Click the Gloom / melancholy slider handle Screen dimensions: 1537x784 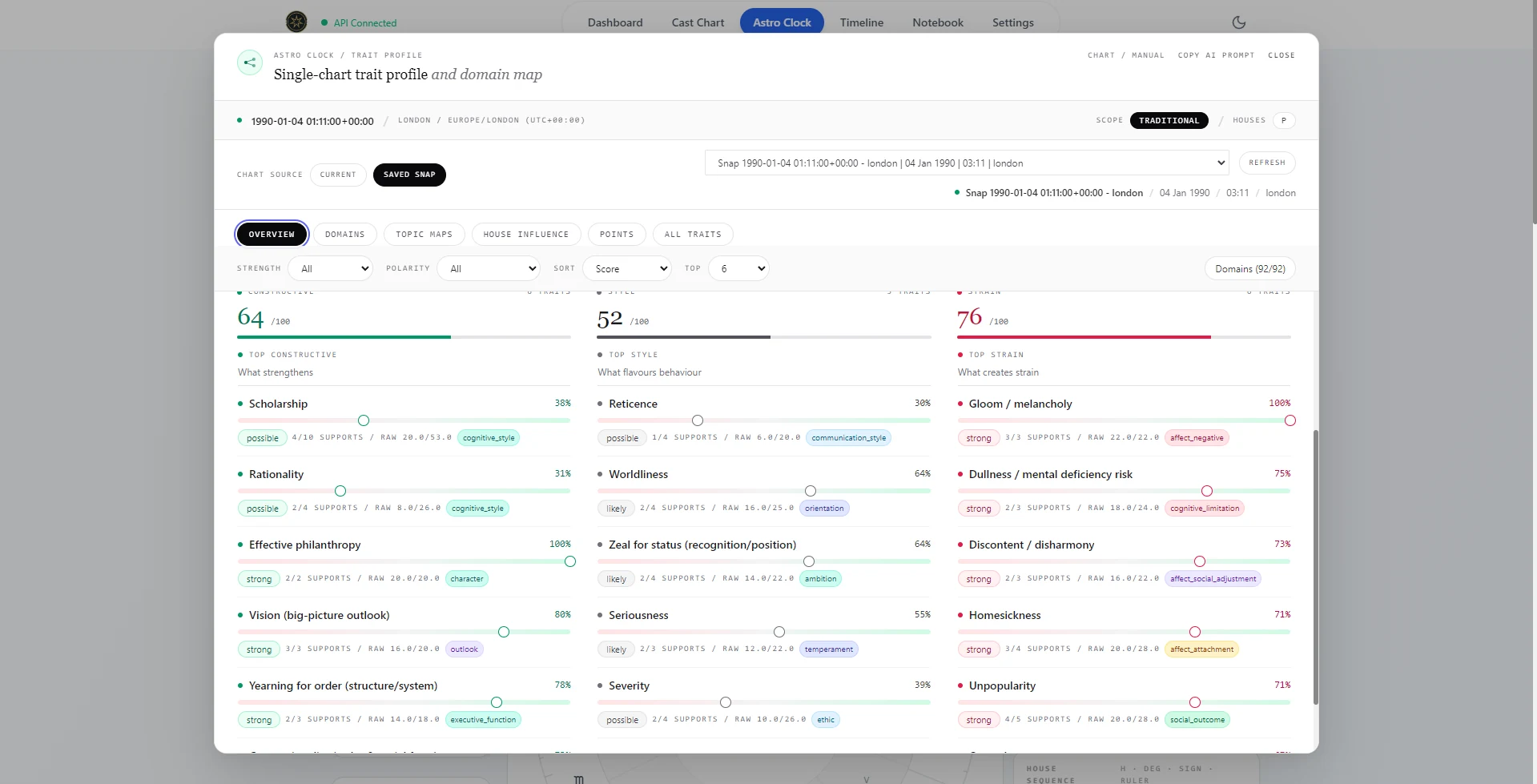point(1290,420)
